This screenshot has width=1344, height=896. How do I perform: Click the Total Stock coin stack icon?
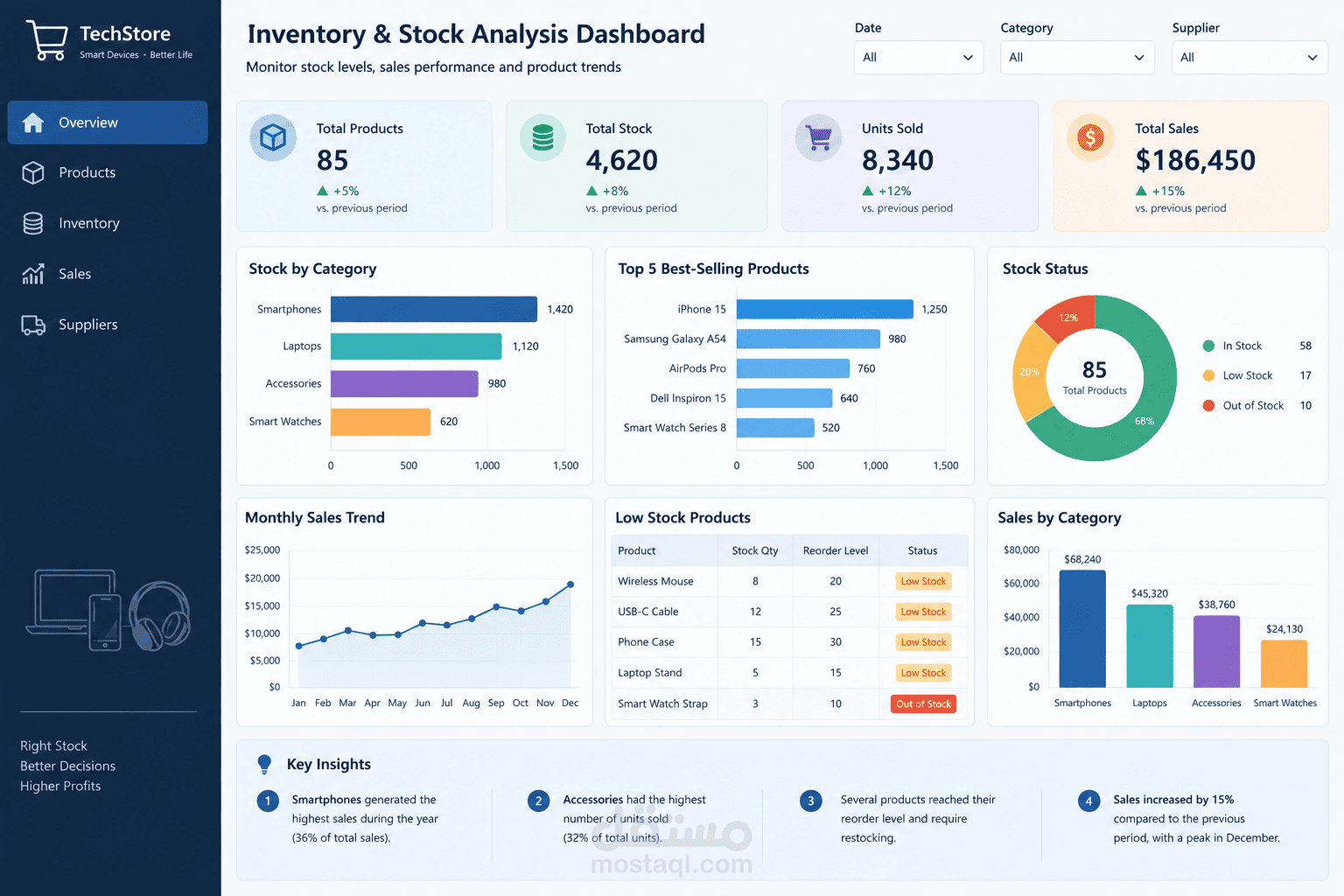pos(542,138)
